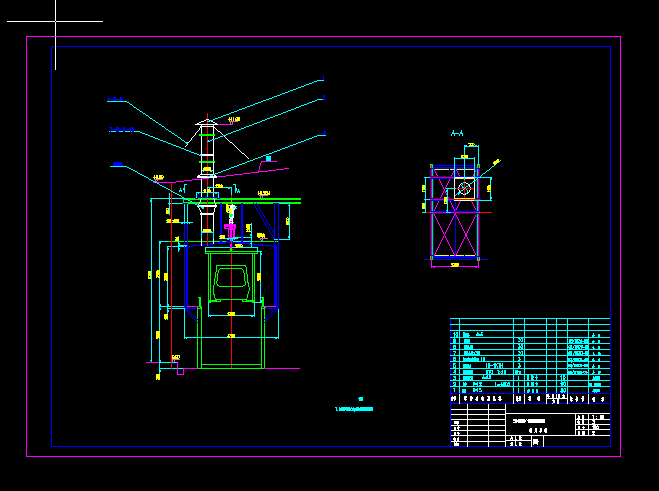This screenshot has width=659, height=491.
Task: Select the white ventilator cap atop the stack
Action: [x=206, y=123]
